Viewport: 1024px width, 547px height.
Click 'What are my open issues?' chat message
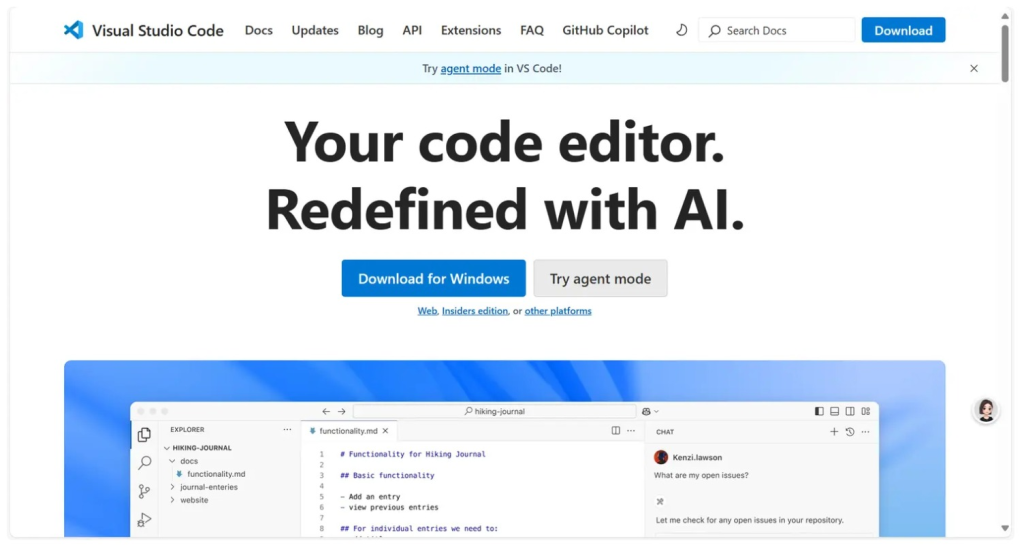pos(701,475)
